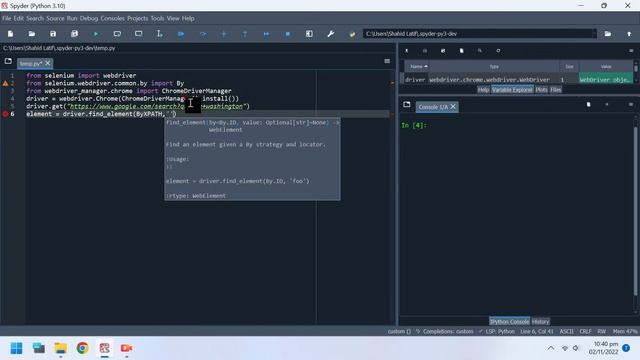
Task: Select the driver variable row
Action: click(518, 80)
